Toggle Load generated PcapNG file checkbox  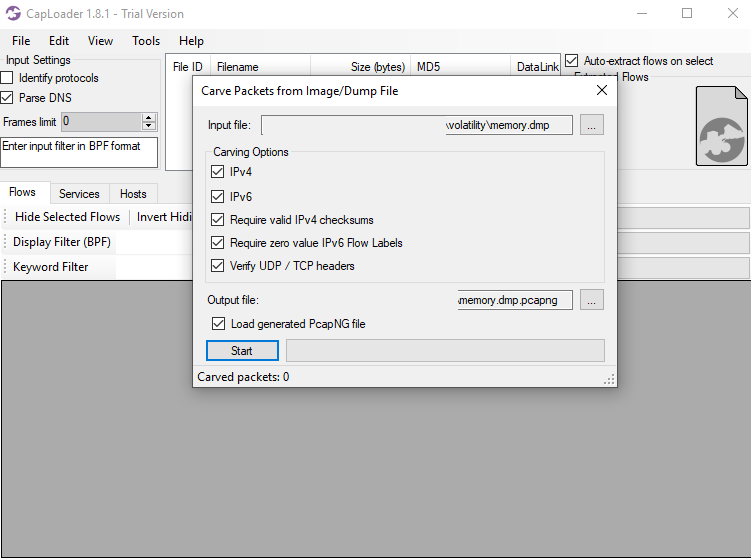218,324
